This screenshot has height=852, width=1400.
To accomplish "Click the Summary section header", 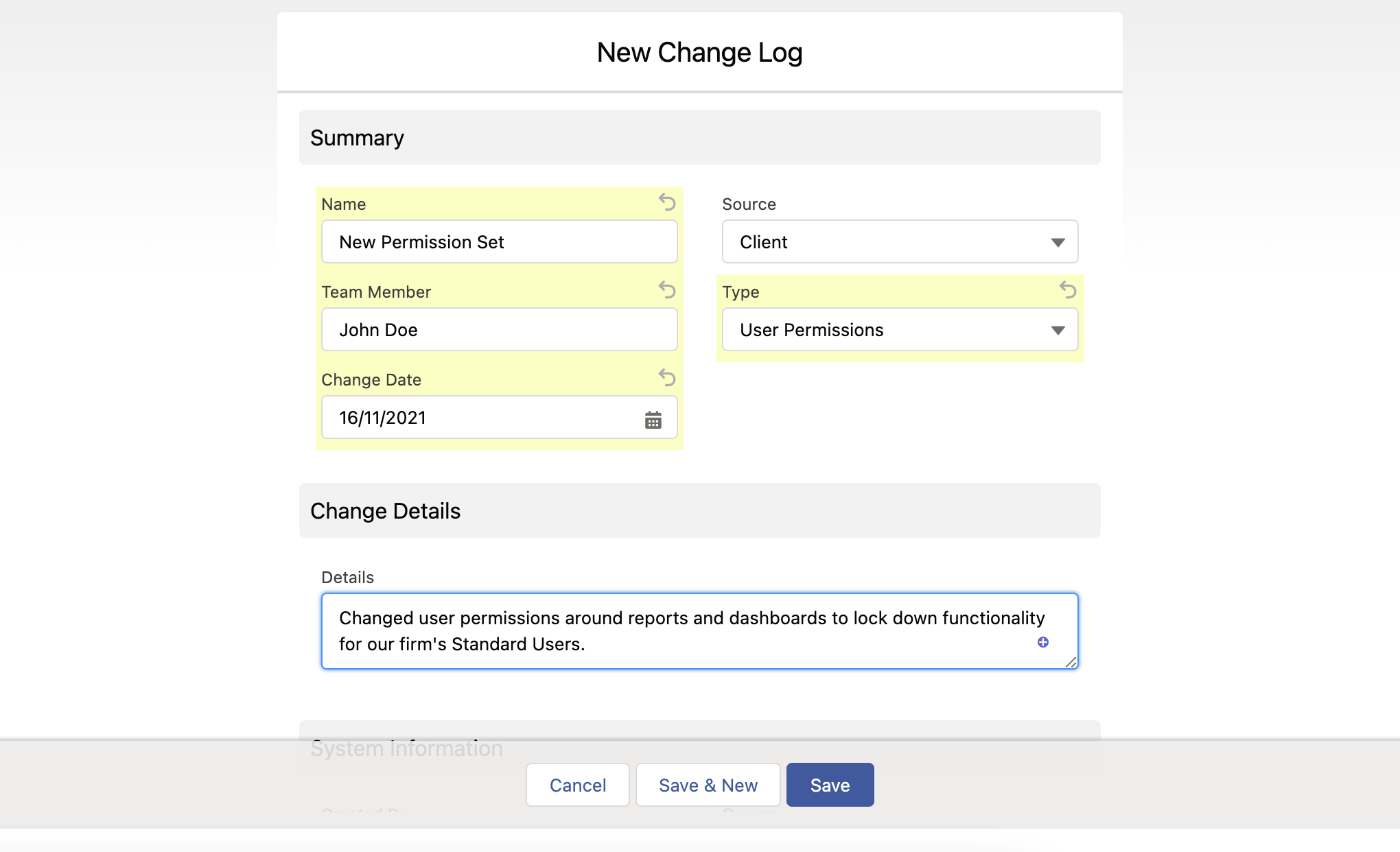I will coord(358,137).
